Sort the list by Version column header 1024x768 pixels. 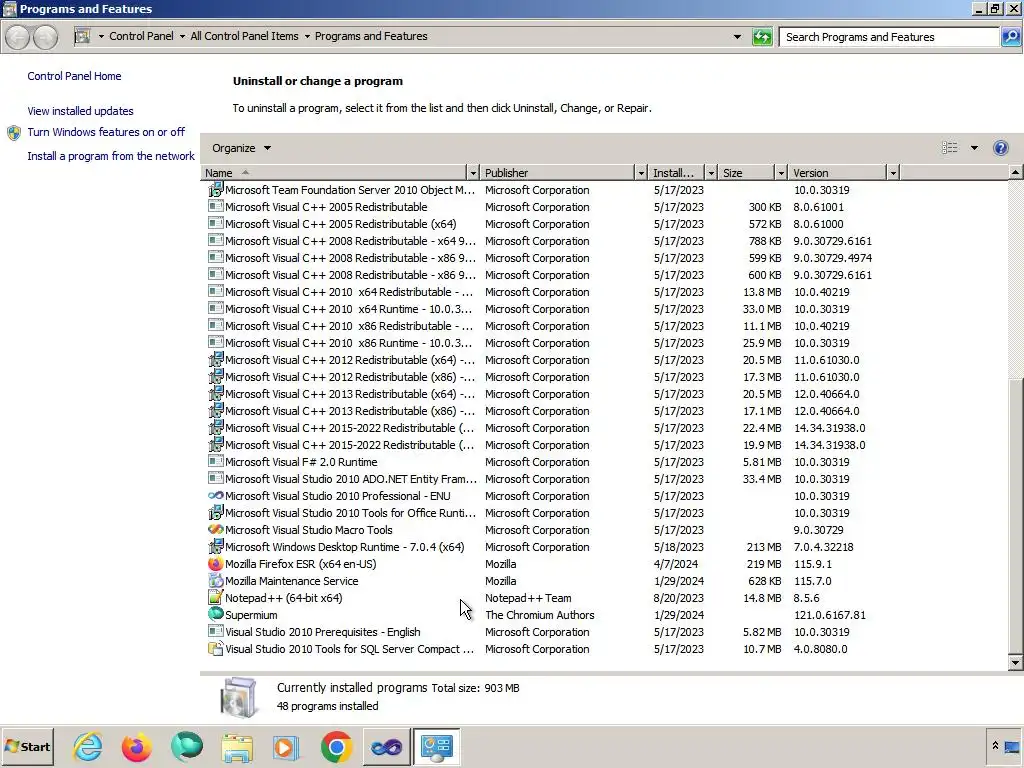pos(837,173)
